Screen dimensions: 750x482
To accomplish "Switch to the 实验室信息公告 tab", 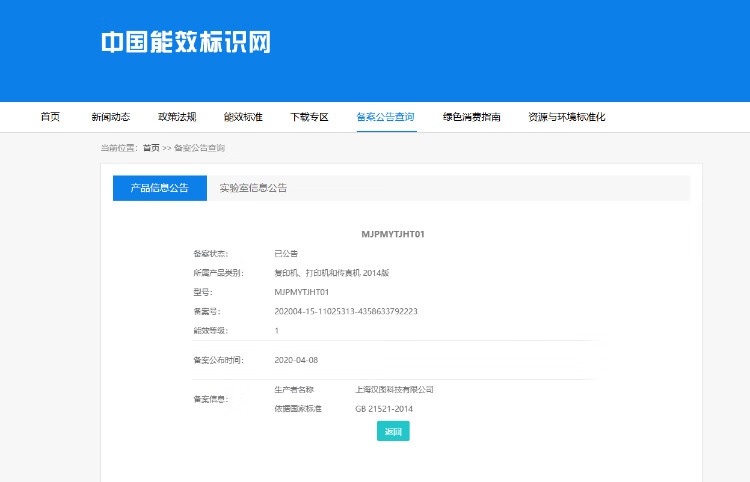I will (x=253, y=188).
